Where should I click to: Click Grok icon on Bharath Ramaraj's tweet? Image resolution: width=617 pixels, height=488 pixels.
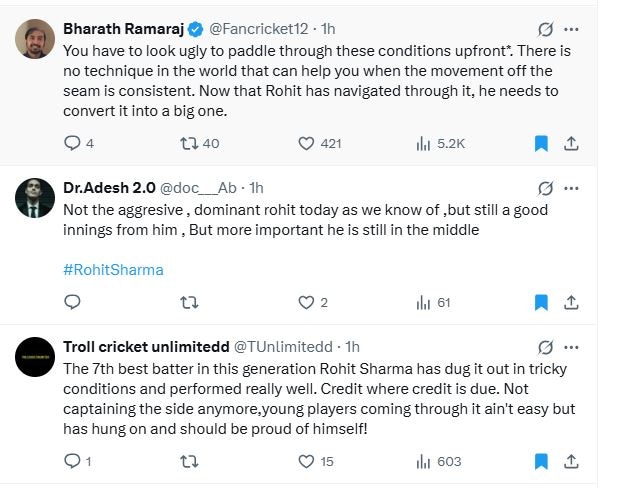click(545, 28)
